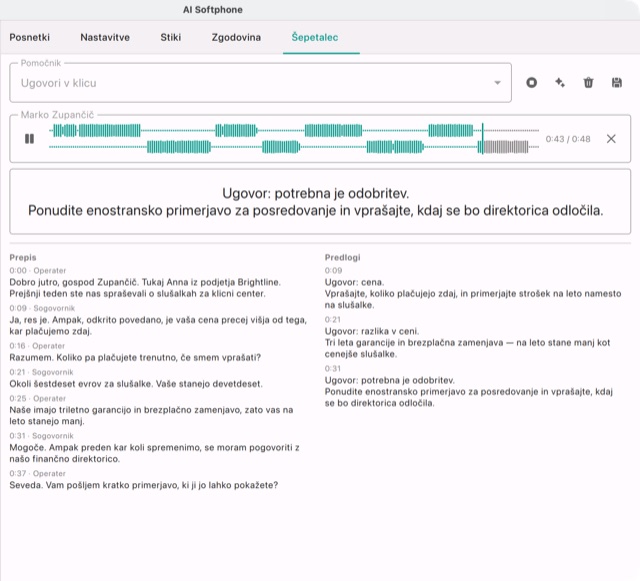This screenshot has height=581, width=640.
Task: Select transcript line 'Dobro jutro, gospod Zupančič'
Action: click(x=145, y=288)
